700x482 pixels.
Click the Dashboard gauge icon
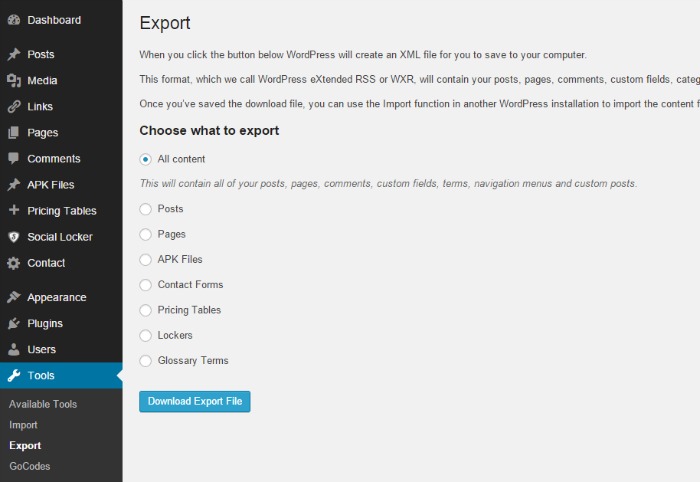[x=14, y=20]
